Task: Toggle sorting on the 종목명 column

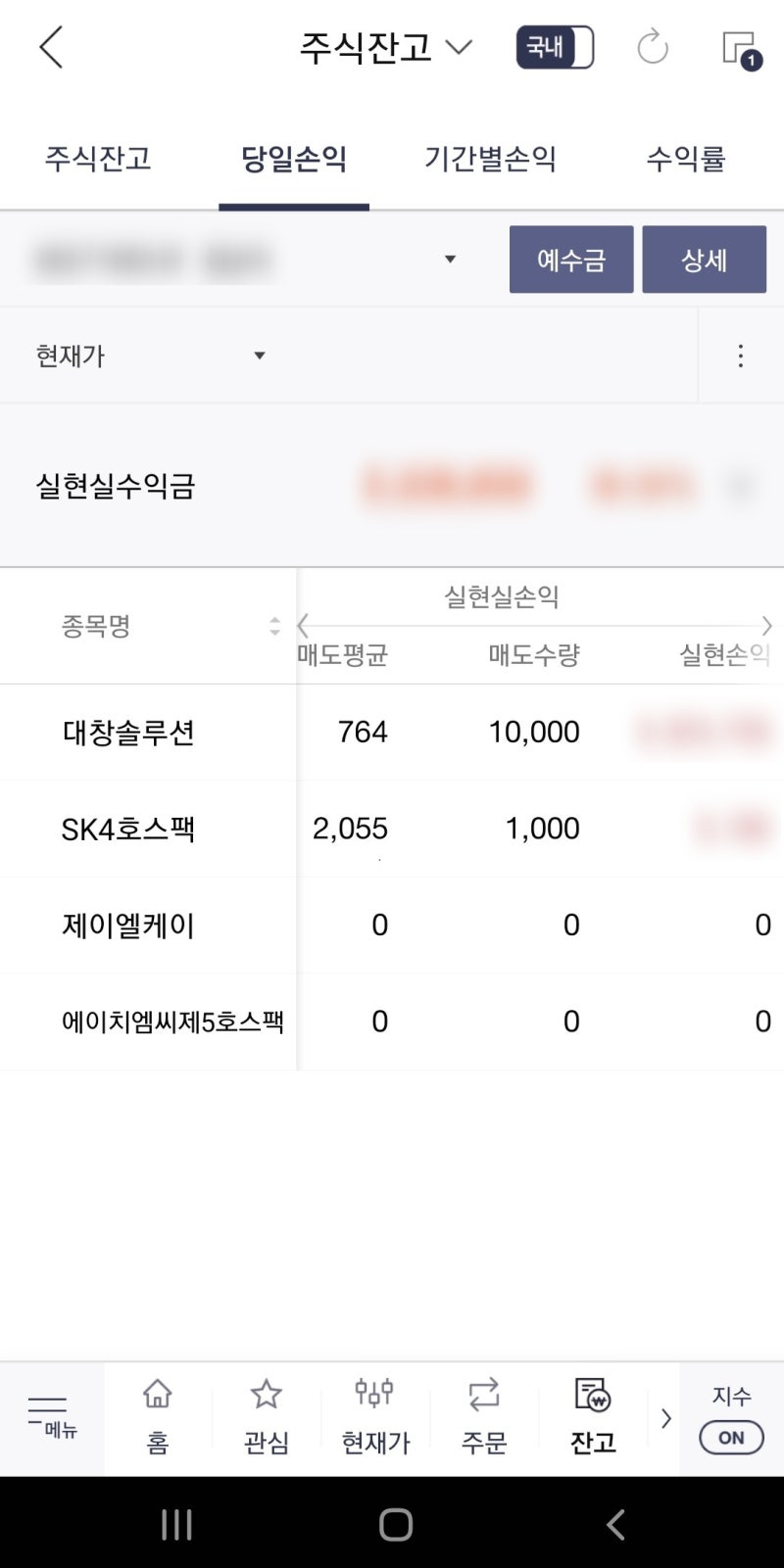Action: coord(272,627)
